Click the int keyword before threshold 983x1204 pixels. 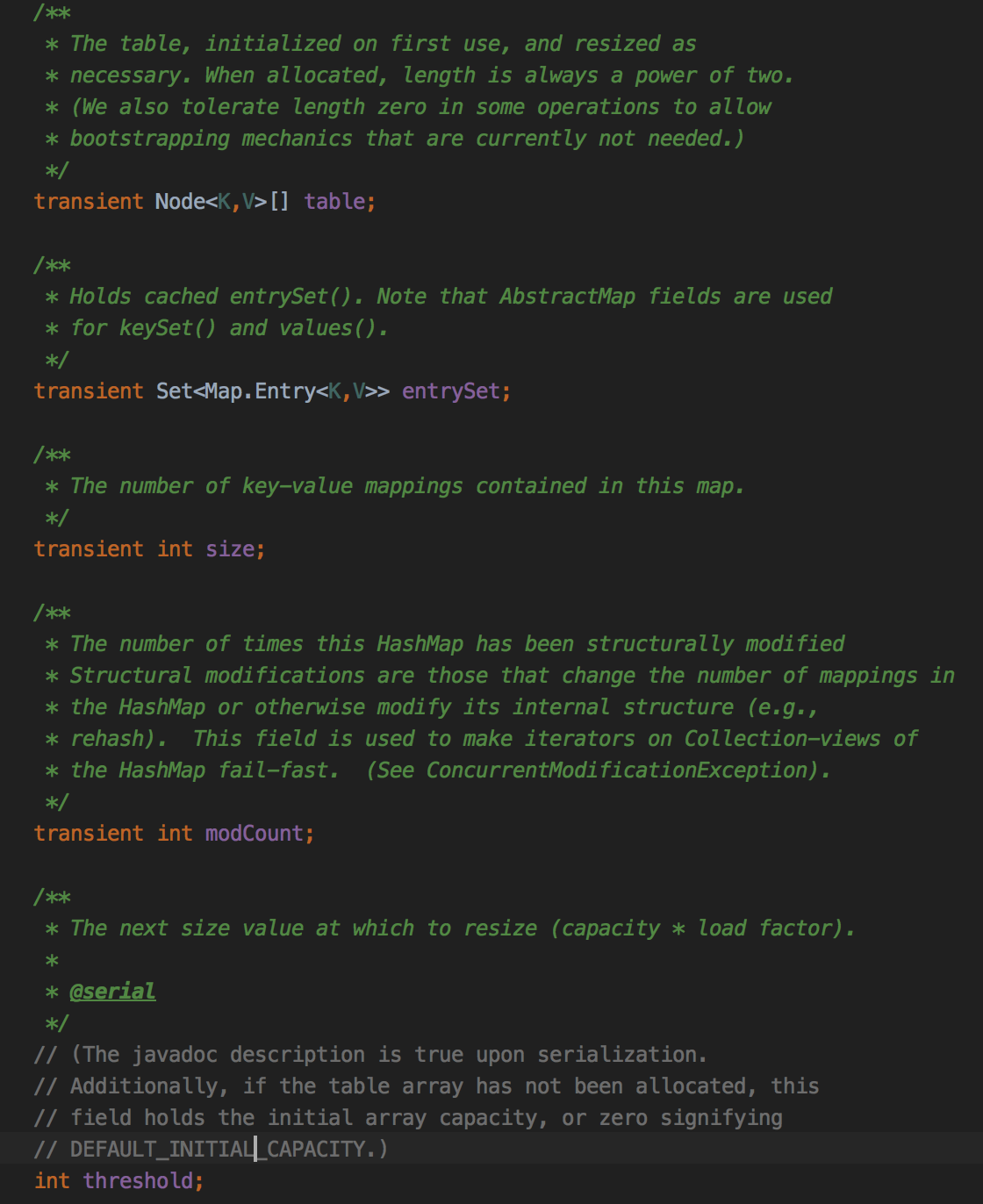point(52,1181)
